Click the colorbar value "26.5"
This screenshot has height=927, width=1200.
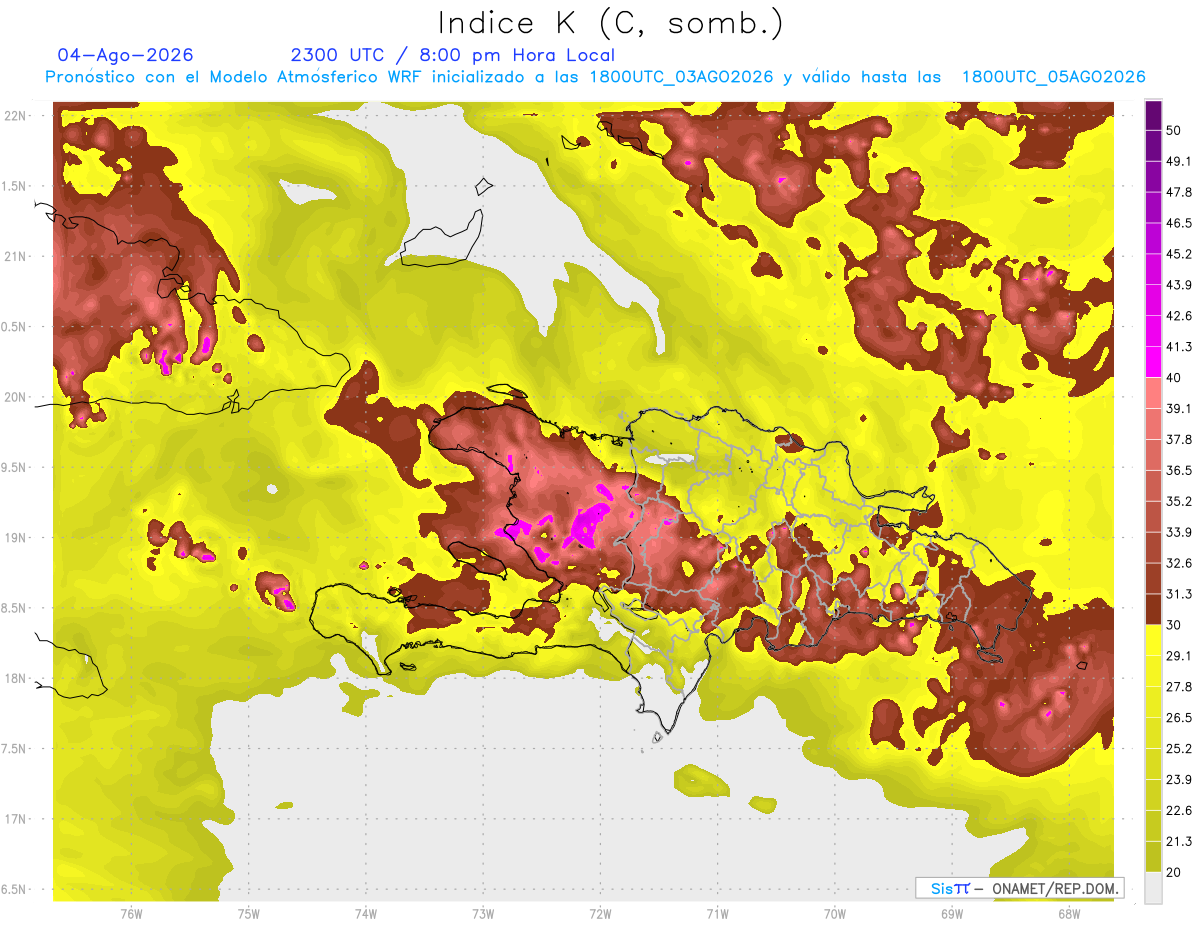[x=1178, y=718]
